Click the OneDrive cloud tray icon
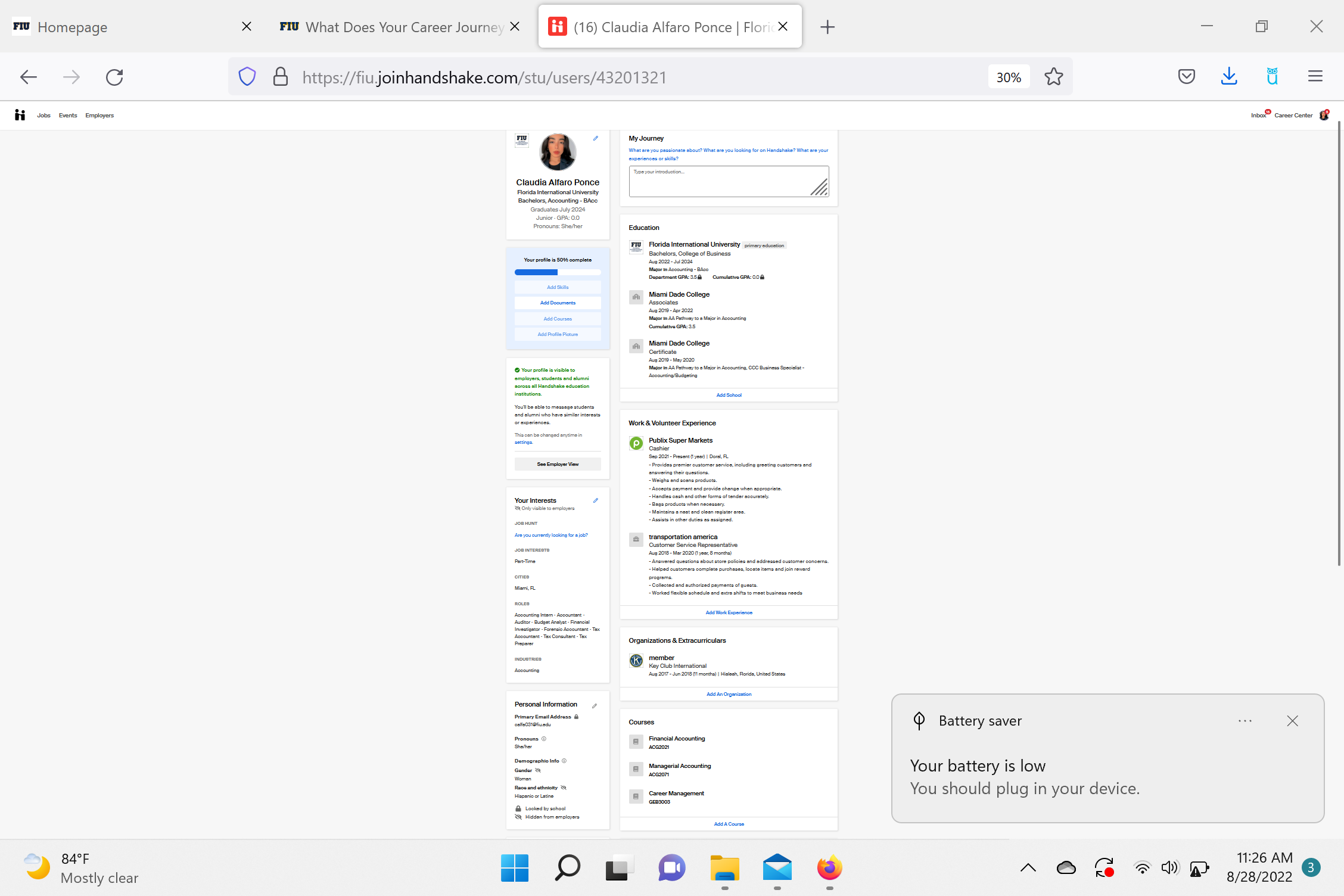1344x896 pixels. pos(1066,868)
